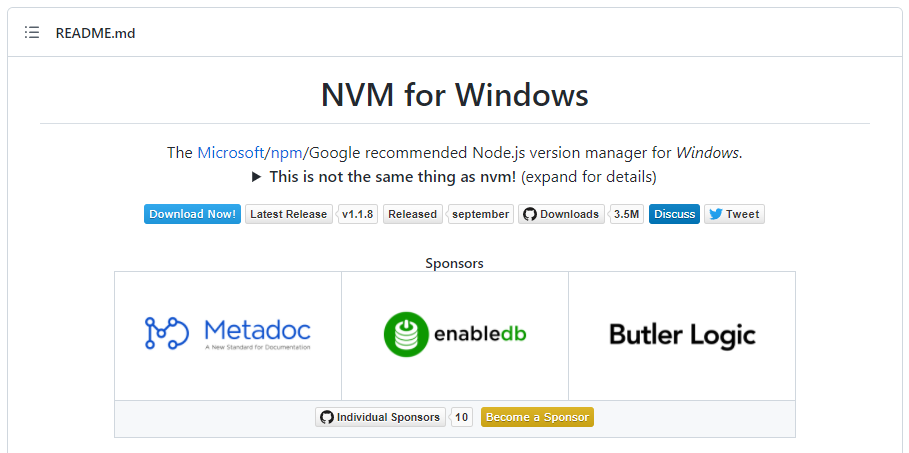Open the Discuss badge
Image resolution: width=909 pixels, height=453 pixels.
point(674,214)
